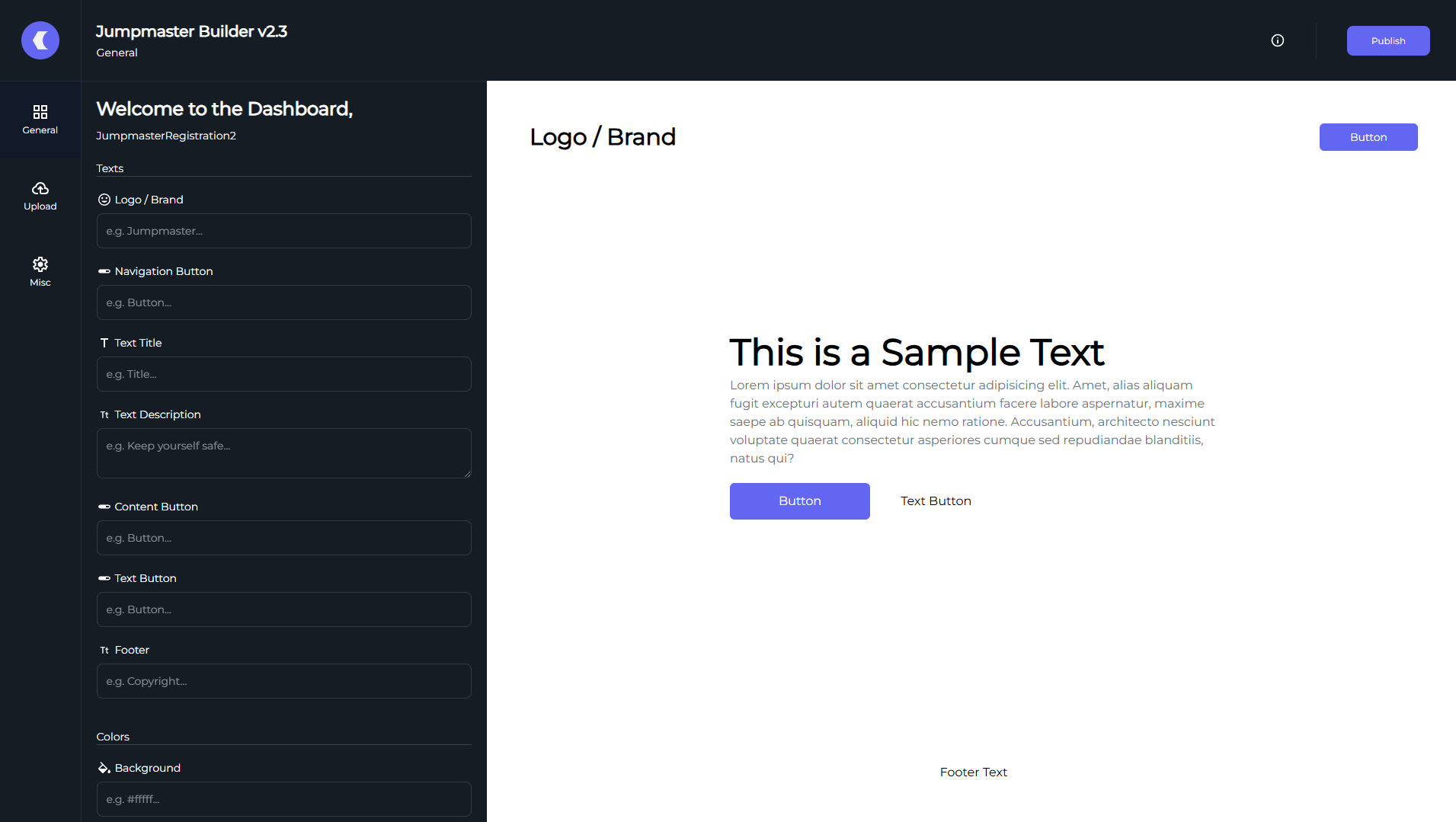The image size is (1456, 822).
Task: Click the blue Button below the sample text
Action: coord(799,501)
